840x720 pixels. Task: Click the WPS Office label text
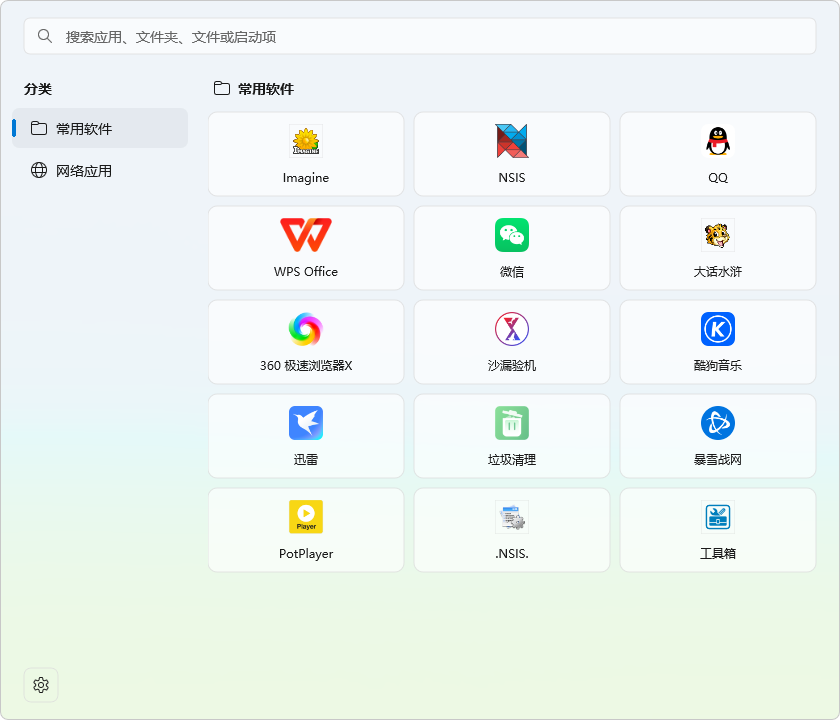tap(306, 272)
